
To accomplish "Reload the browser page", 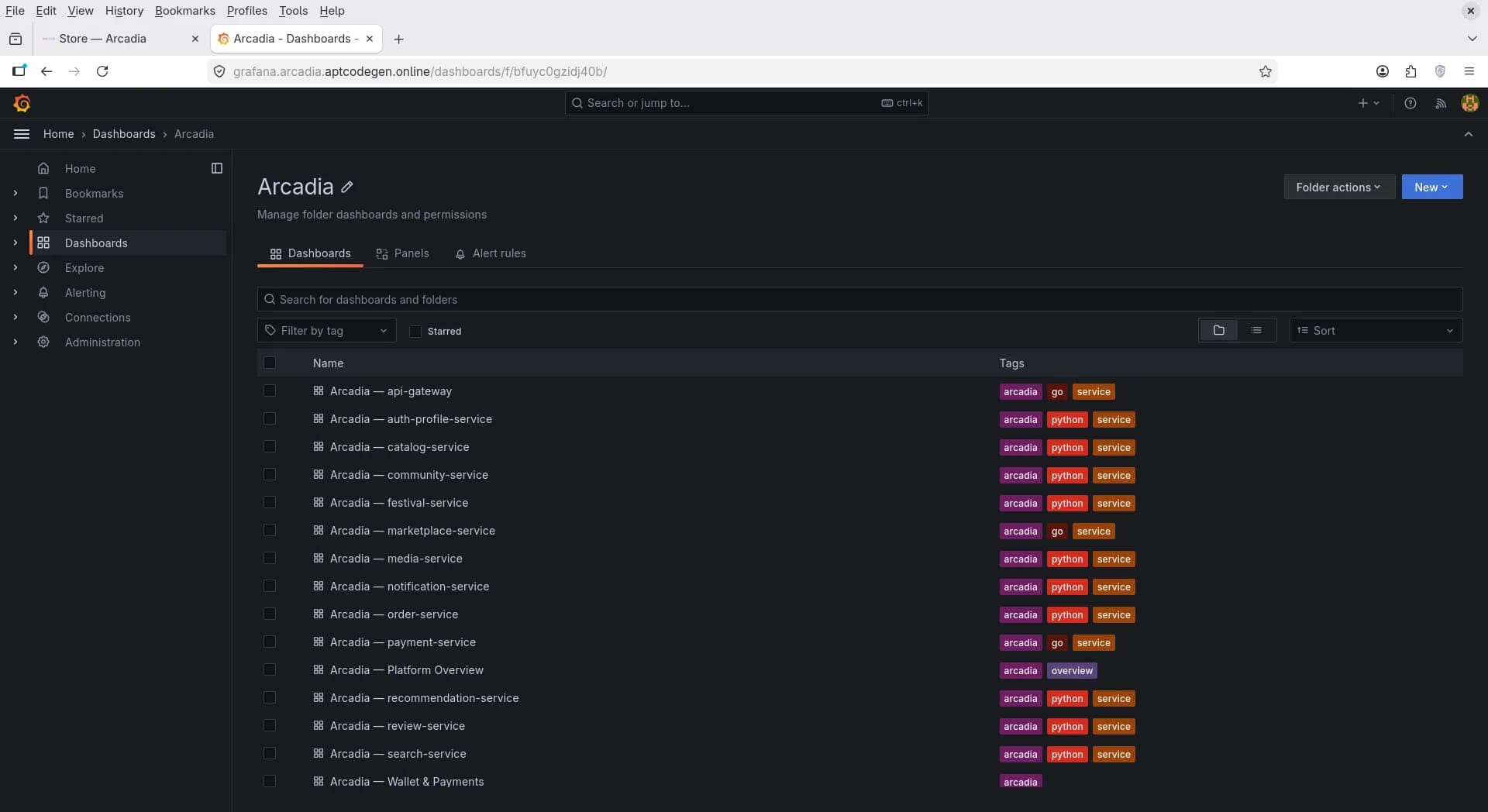I will tap(102, 71).
